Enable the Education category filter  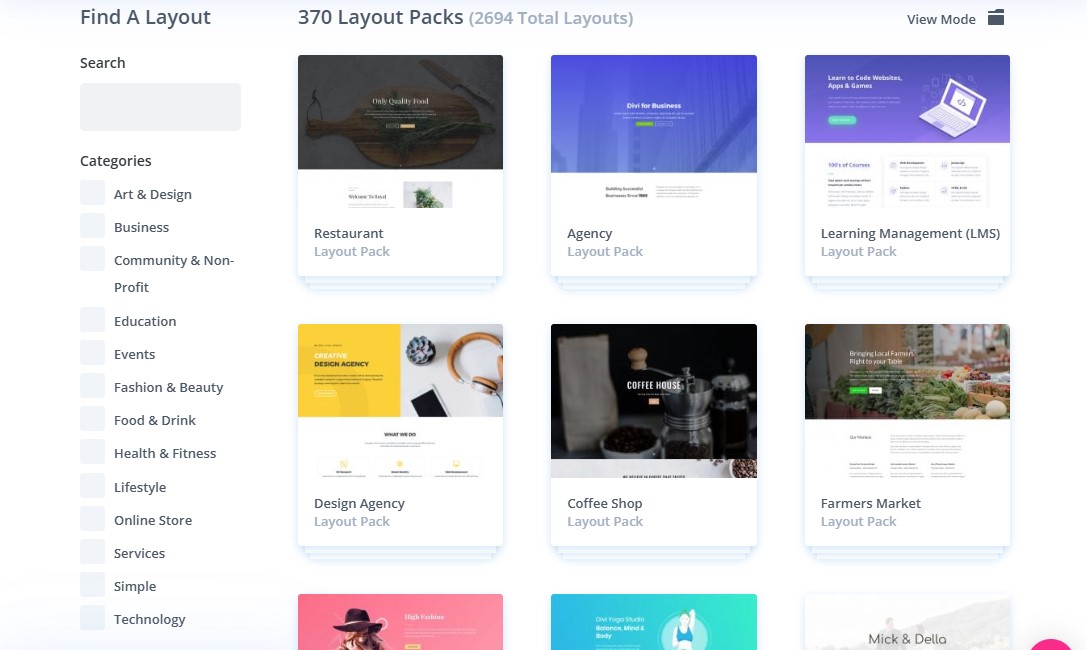92,319
